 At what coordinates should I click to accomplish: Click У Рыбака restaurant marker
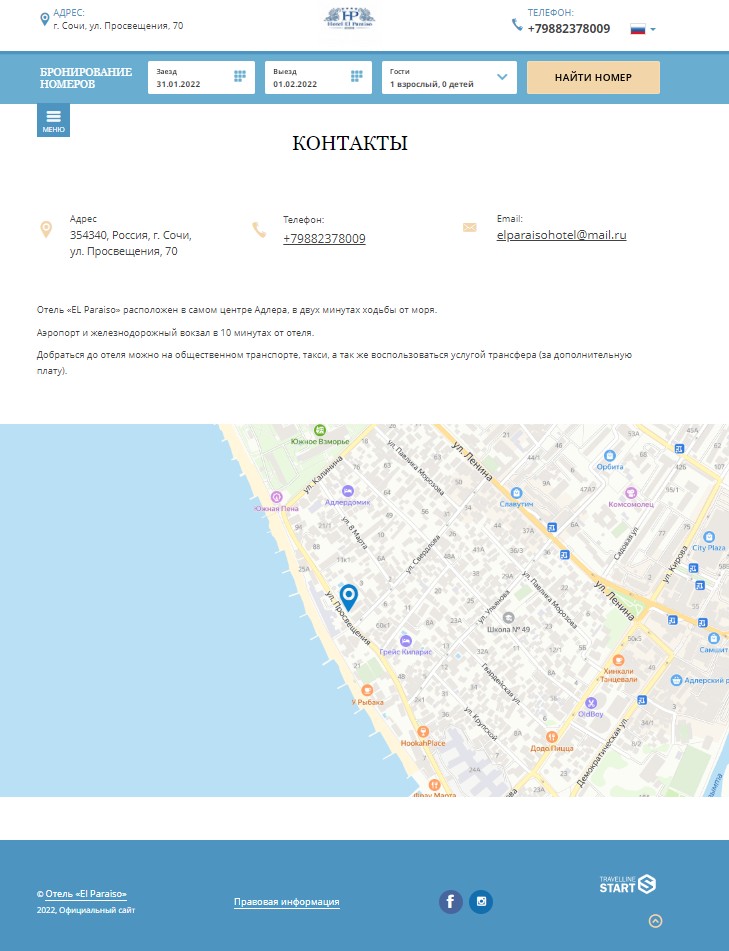[367, 690]
